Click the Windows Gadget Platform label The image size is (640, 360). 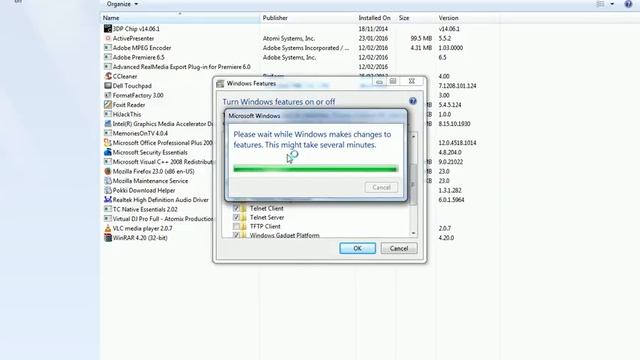(x=284, y=235)
